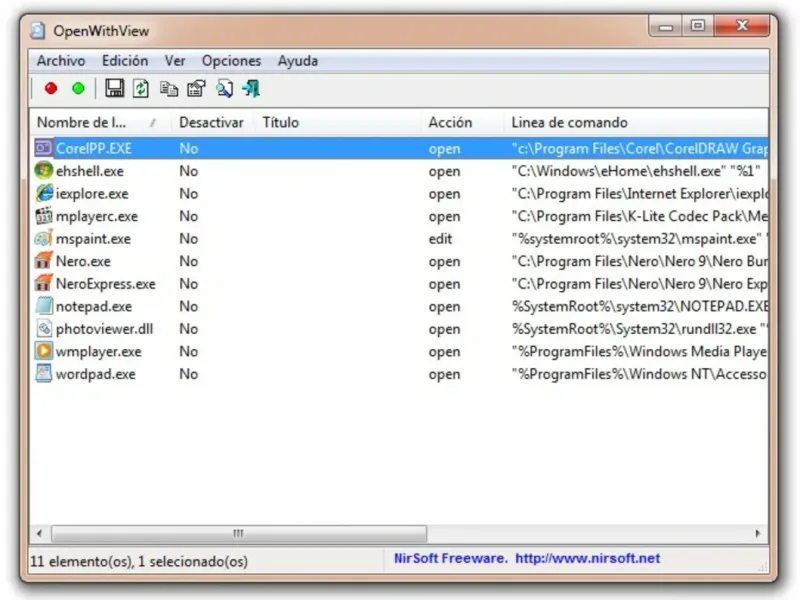The width and height of the screenshot is (800, 600).
Task: Click the refresh list toolbar icon
Action: pyautogui.click(x=141, y=88)
